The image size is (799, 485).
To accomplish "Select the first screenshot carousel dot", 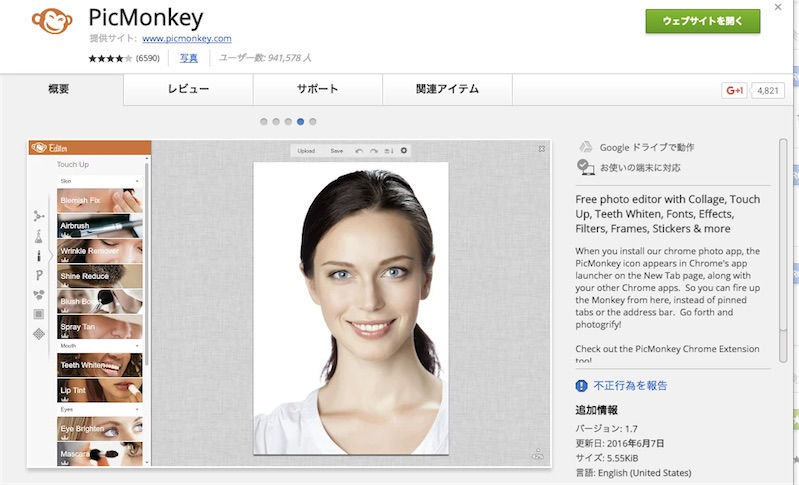I will (263, 121).
